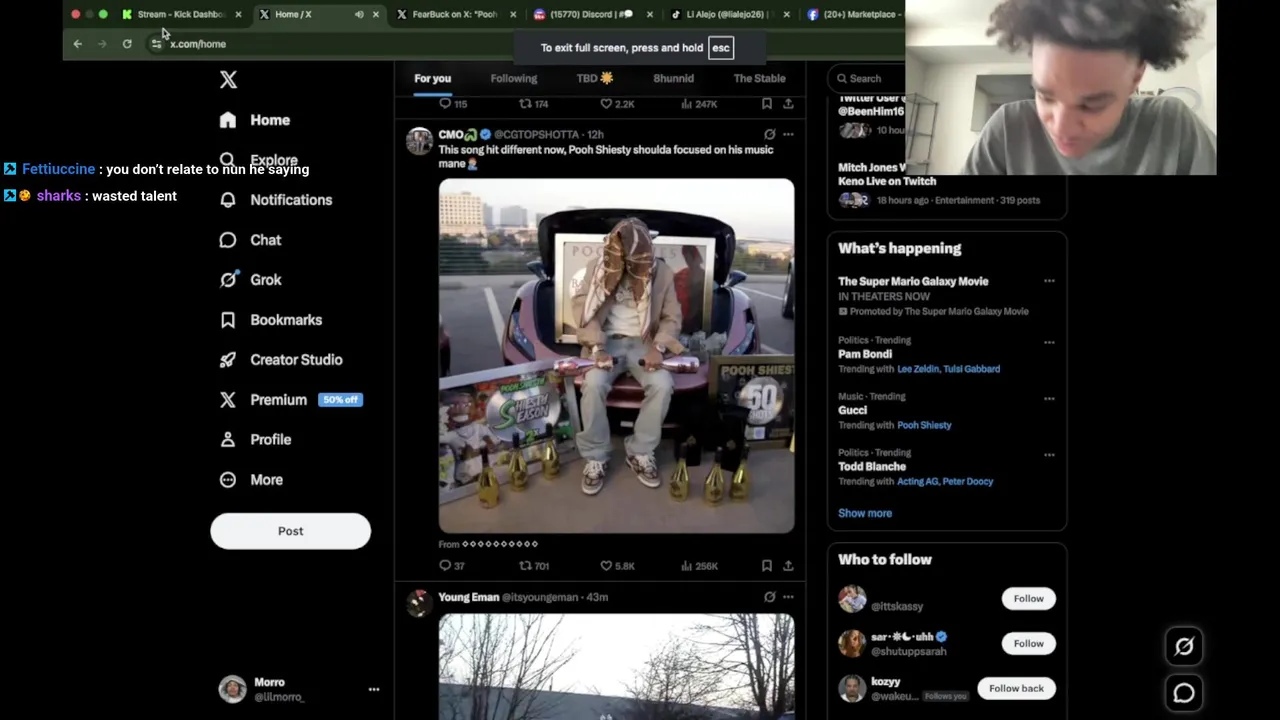Open the Pooh Shiesty photo in the post
This screenshot has height=720, width=1280.
click(616, 356)
